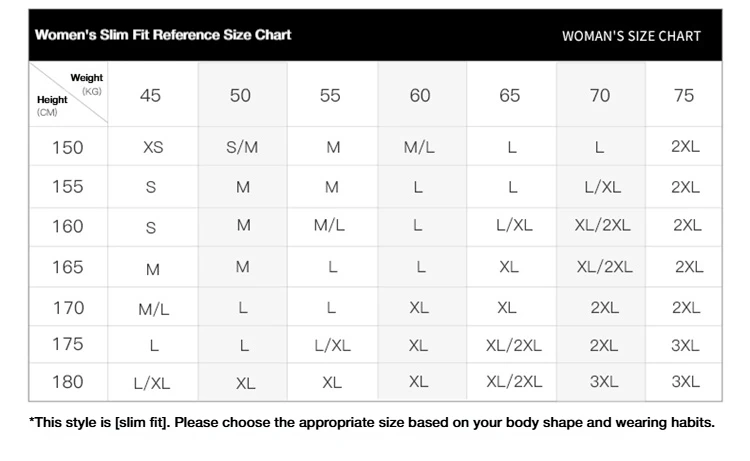Click the L/XL cell in the 155 row
750x461 pixels.
coord(603,187)
